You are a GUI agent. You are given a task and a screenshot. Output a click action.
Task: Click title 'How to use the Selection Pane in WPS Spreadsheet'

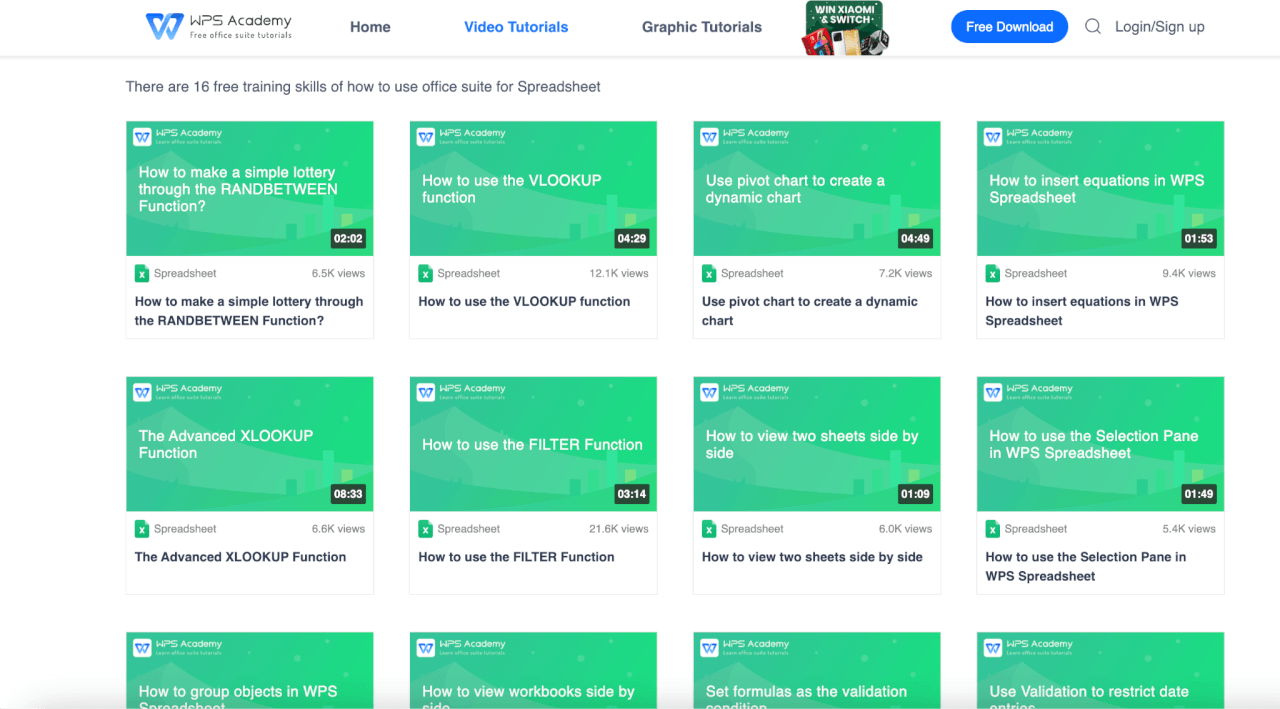point(1086,566)
